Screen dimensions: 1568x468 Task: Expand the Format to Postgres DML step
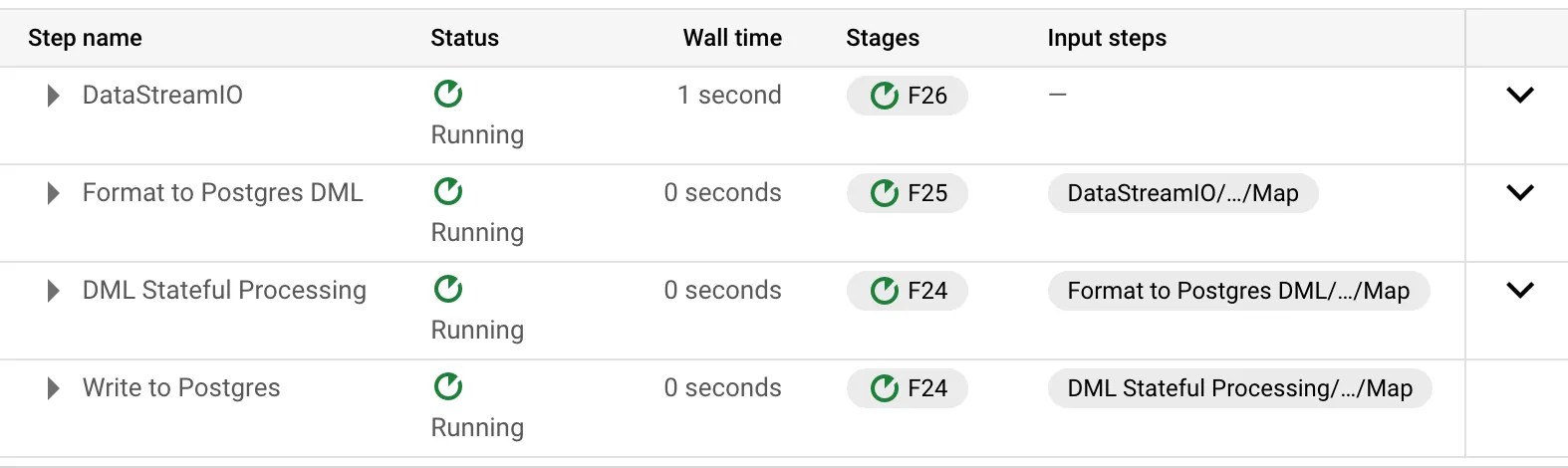coord(54,193)
